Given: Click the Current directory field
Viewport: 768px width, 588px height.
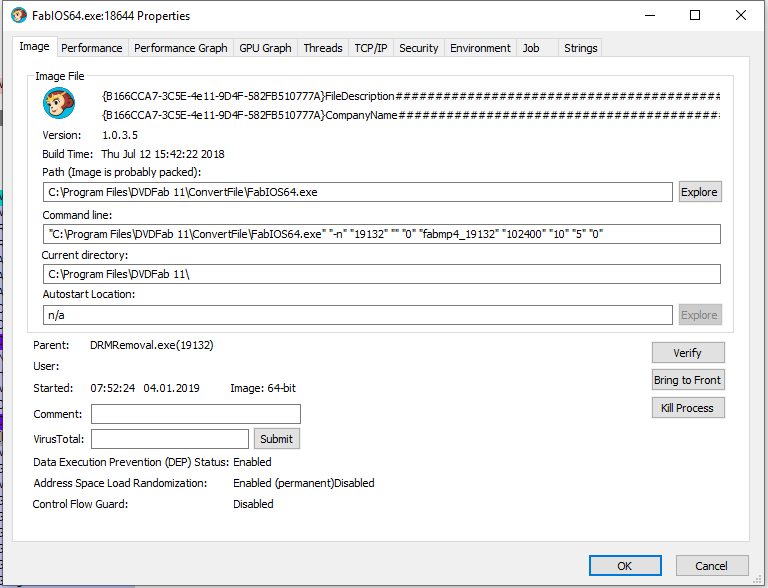Looking at the screenshot, I should (381, 274).
